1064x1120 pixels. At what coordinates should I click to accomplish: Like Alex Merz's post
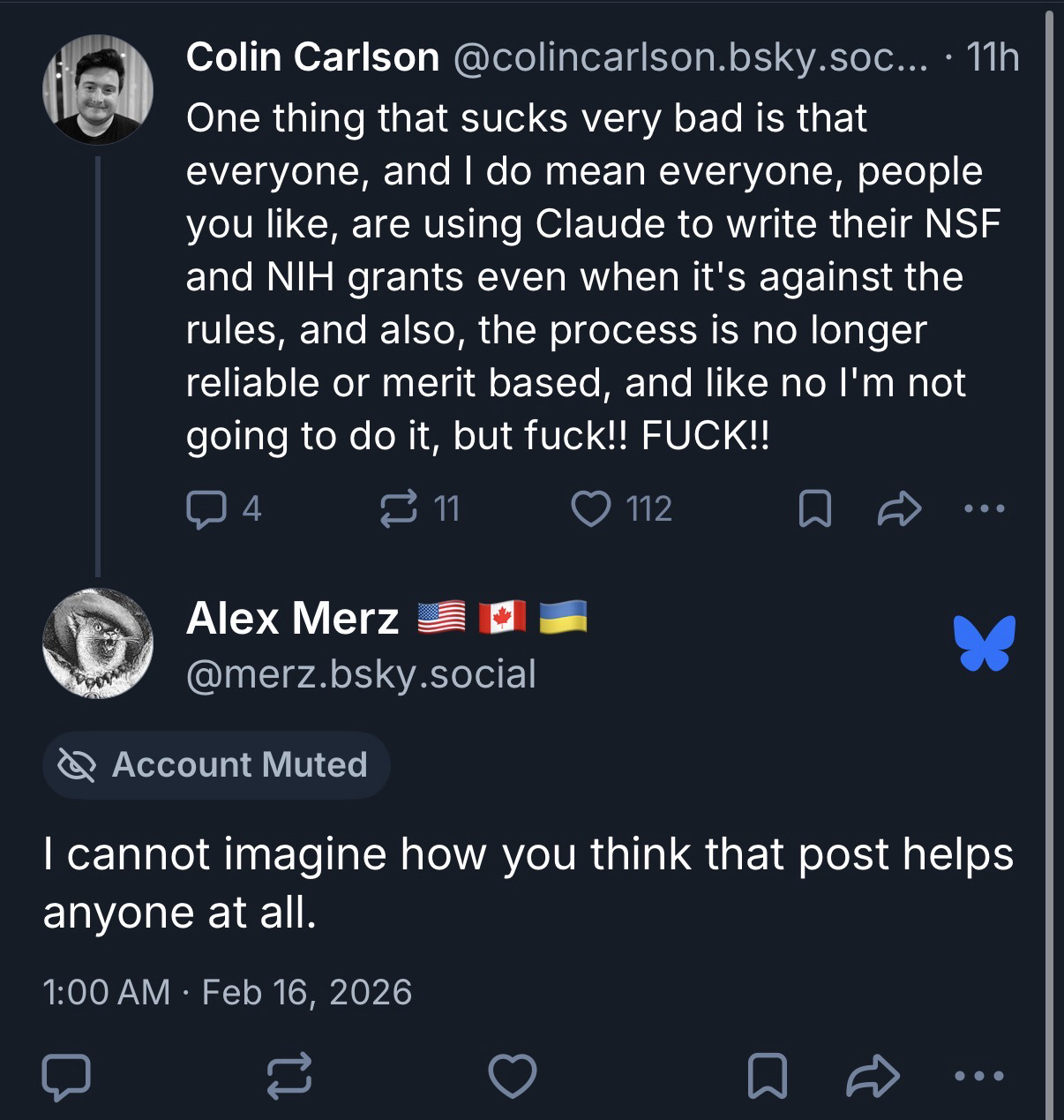(513, 1076)
